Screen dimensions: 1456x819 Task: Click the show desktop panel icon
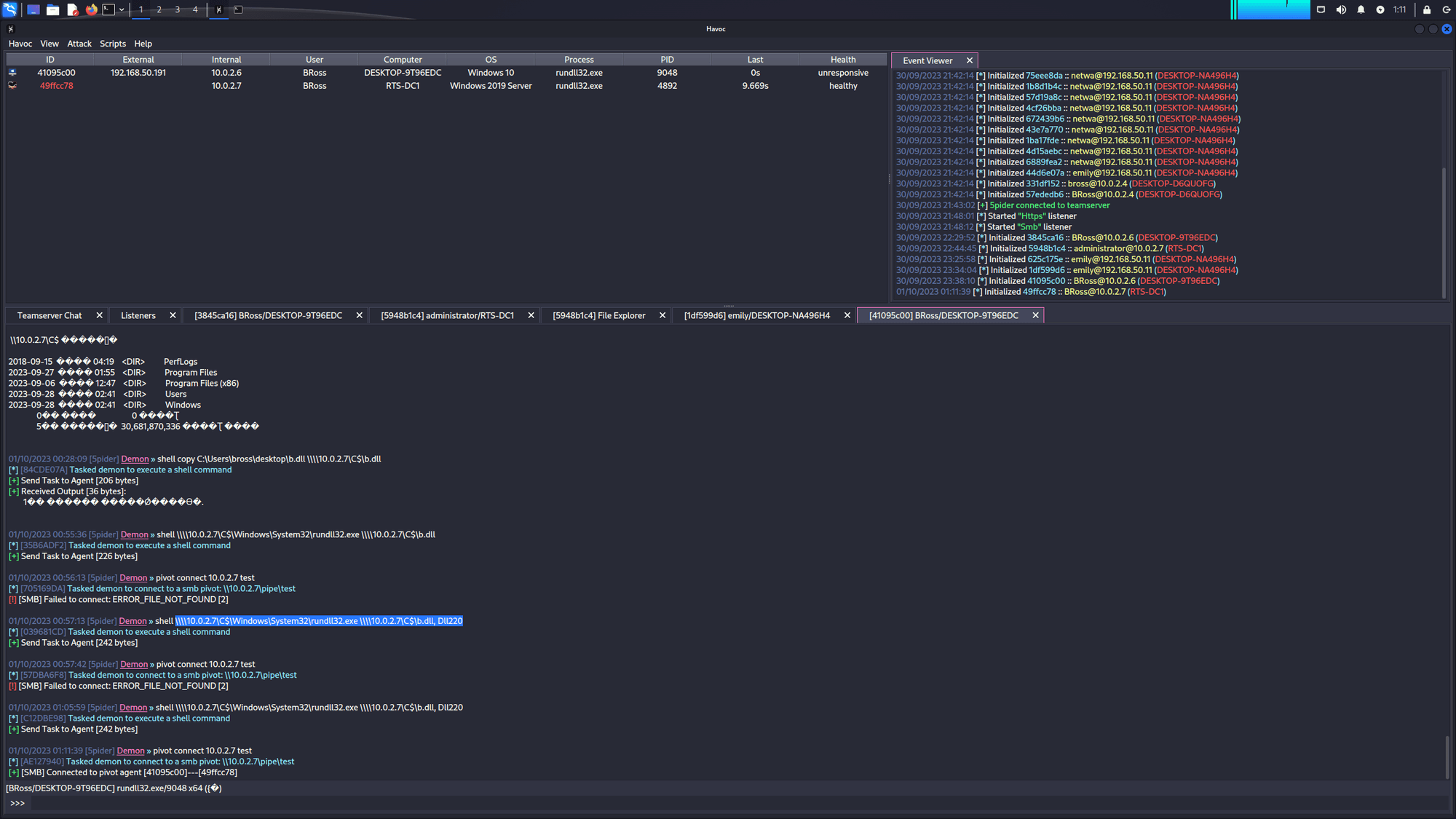(x=33, y=9)
